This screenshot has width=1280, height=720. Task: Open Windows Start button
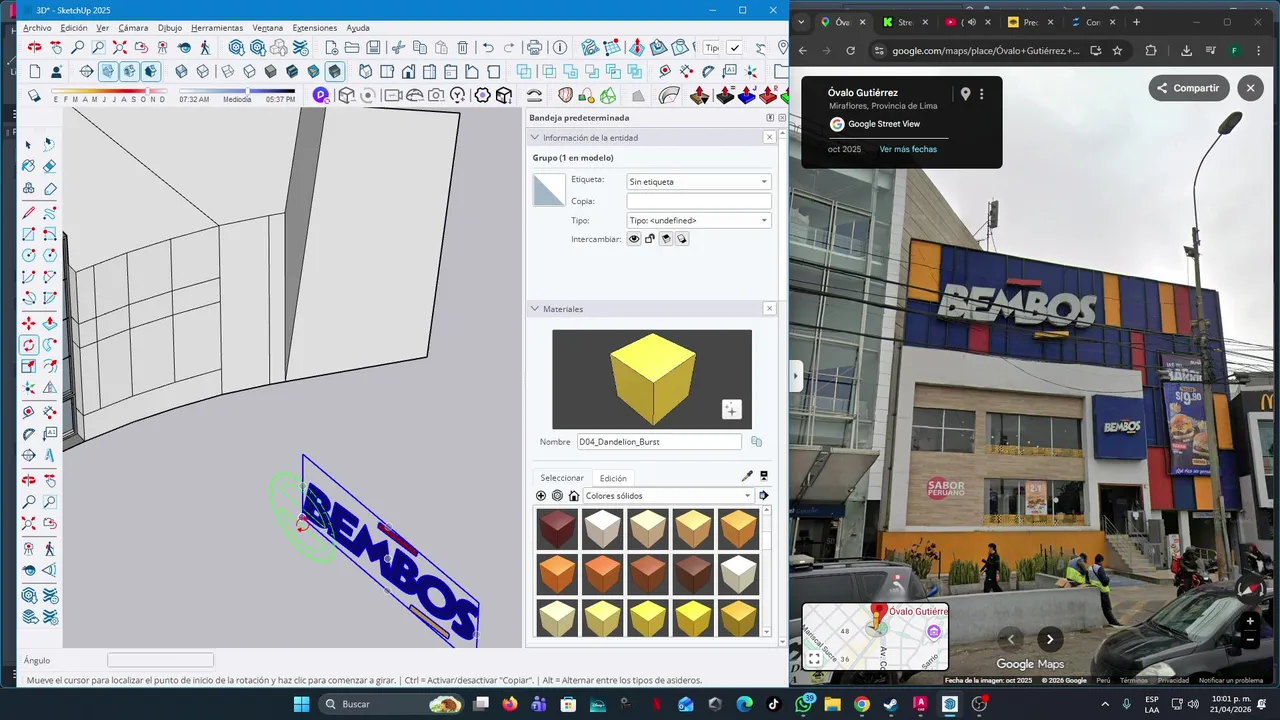pos(301,704)
